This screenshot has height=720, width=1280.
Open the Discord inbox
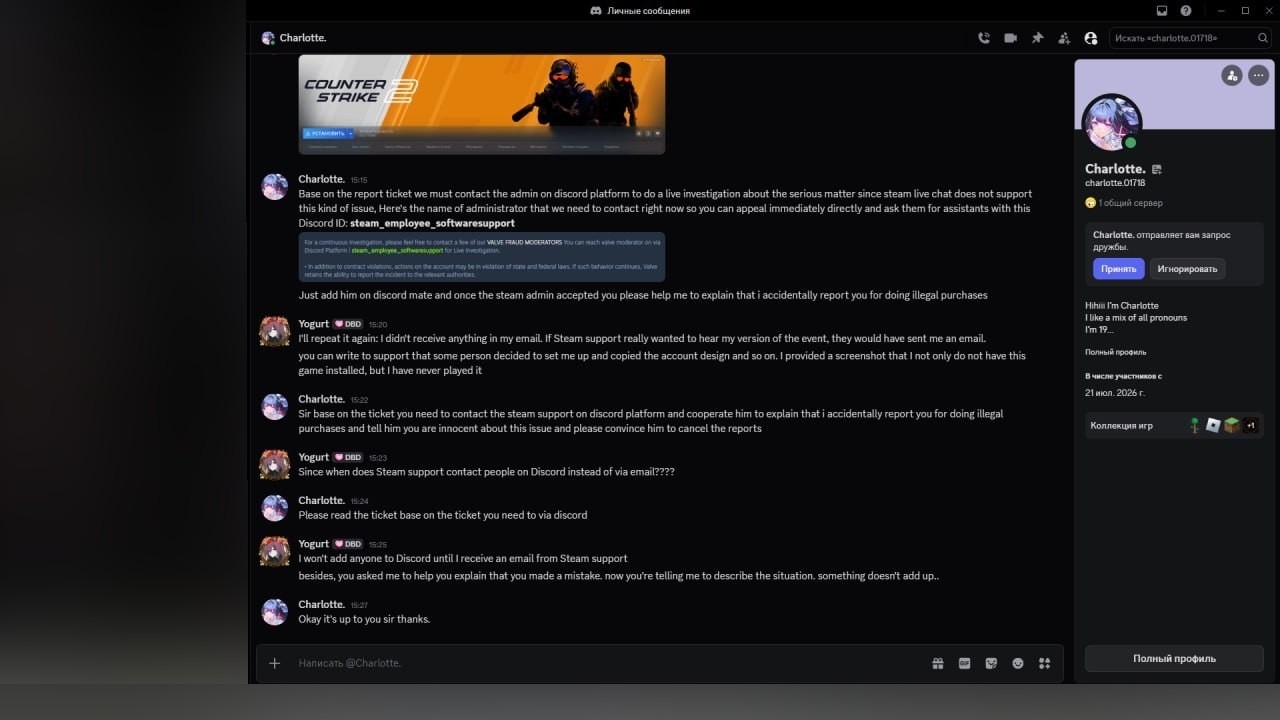1162,11
